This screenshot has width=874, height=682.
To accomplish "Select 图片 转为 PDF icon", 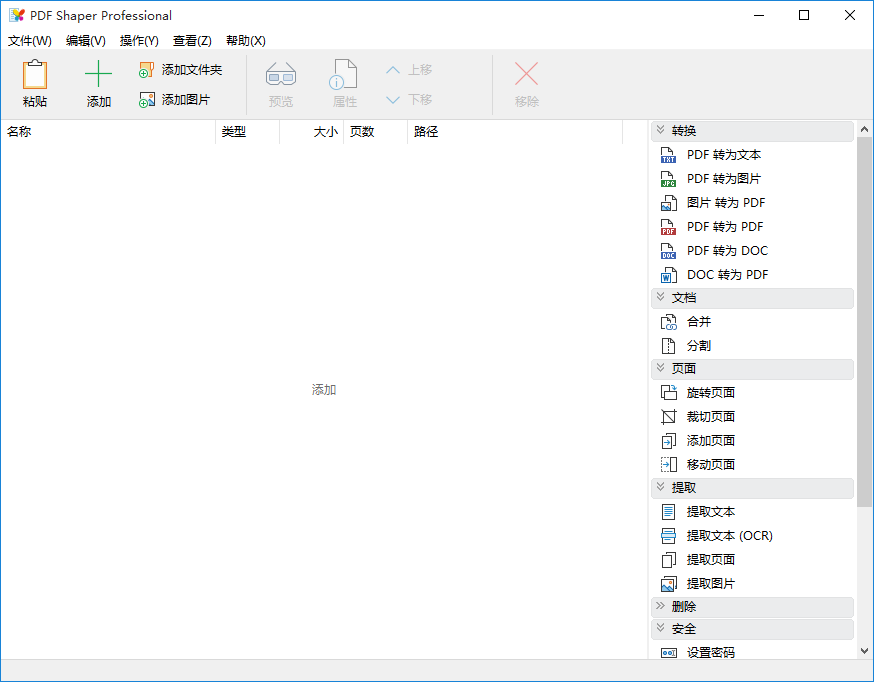I will [x=668, y=203].
